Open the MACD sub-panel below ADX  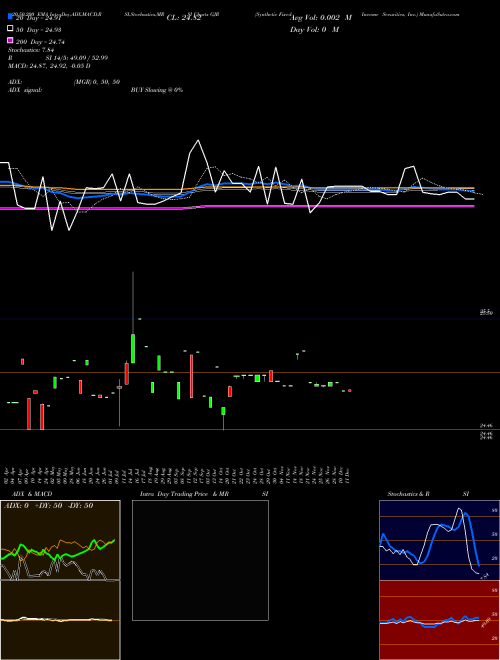tap(60, 620)
